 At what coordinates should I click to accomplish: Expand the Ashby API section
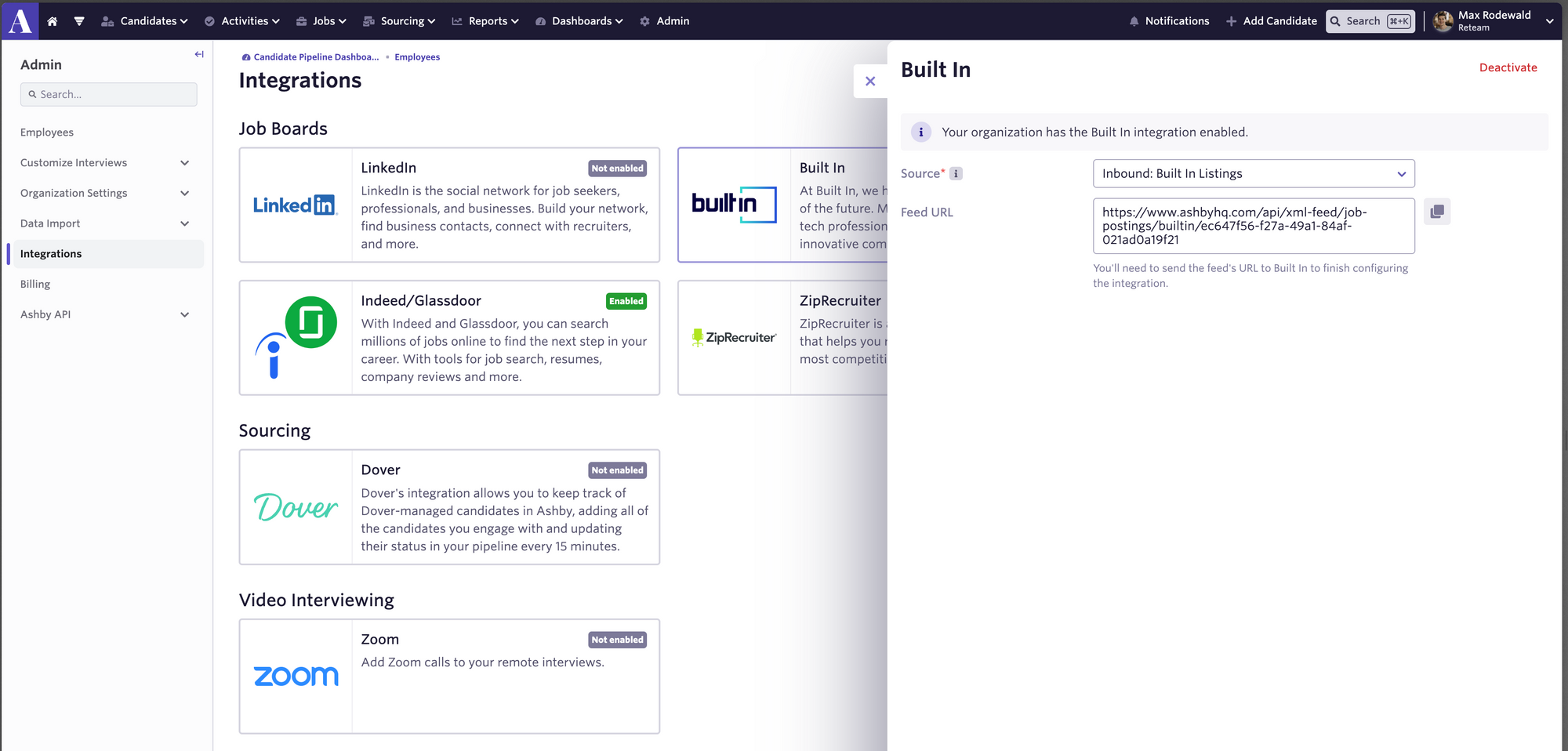tap(185, 314)
